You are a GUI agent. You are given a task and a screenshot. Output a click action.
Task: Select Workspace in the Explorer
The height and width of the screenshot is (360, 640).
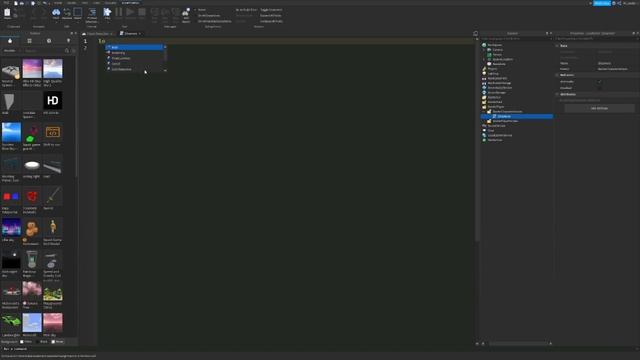point(495,45)
